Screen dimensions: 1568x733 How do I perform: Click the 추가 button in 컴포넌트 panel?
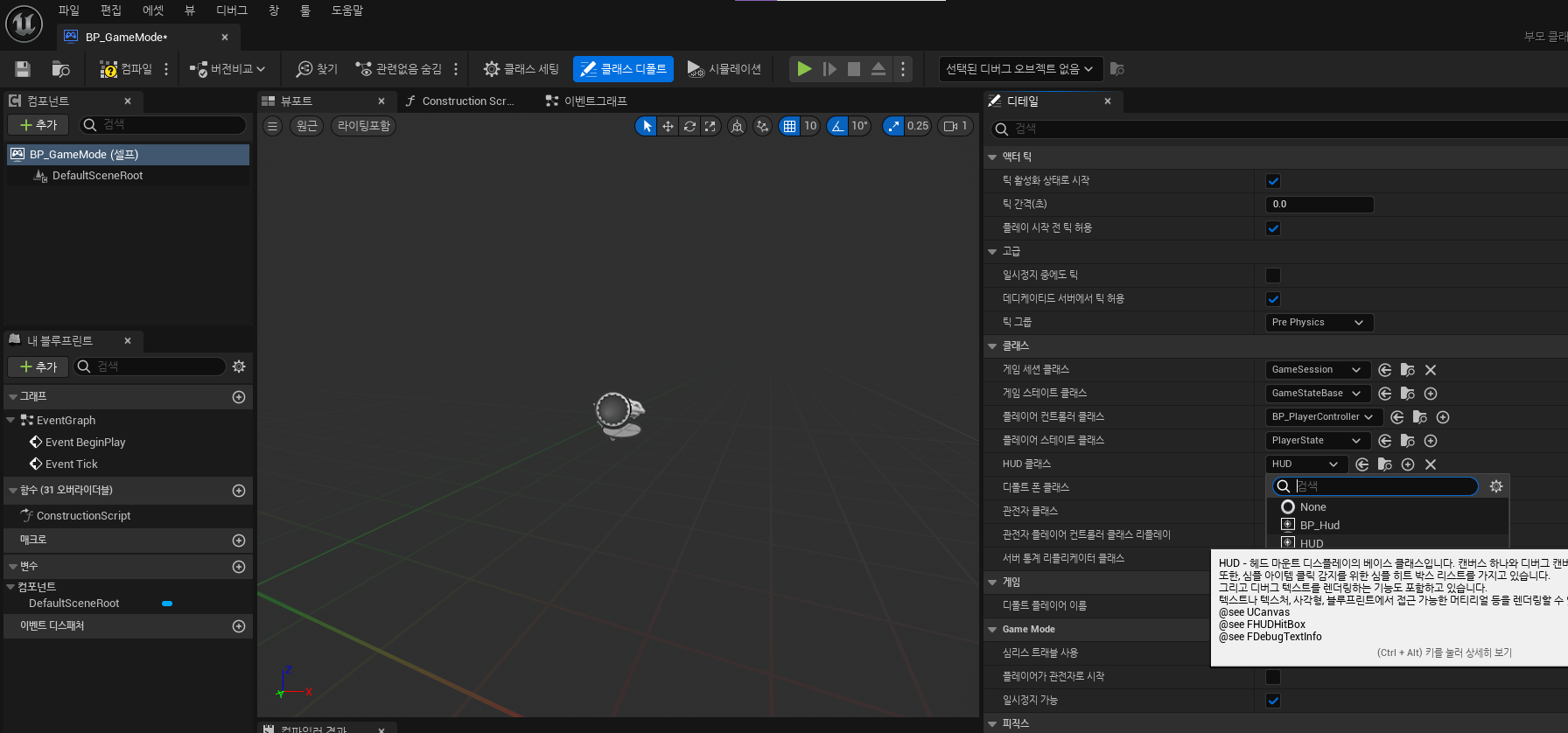coord(39,125)
